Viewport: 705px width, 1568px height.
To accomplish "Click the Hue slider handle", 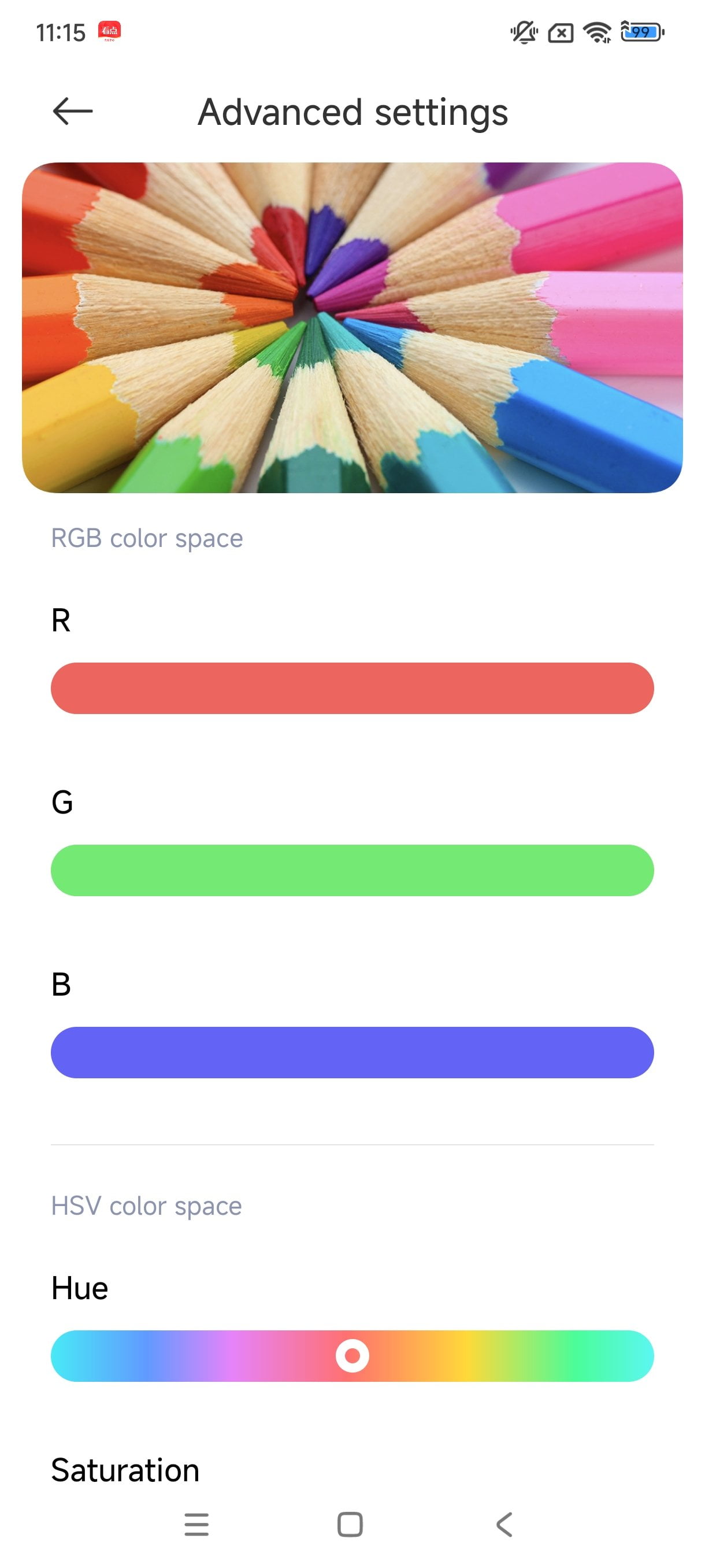I will coord(352,1356).
